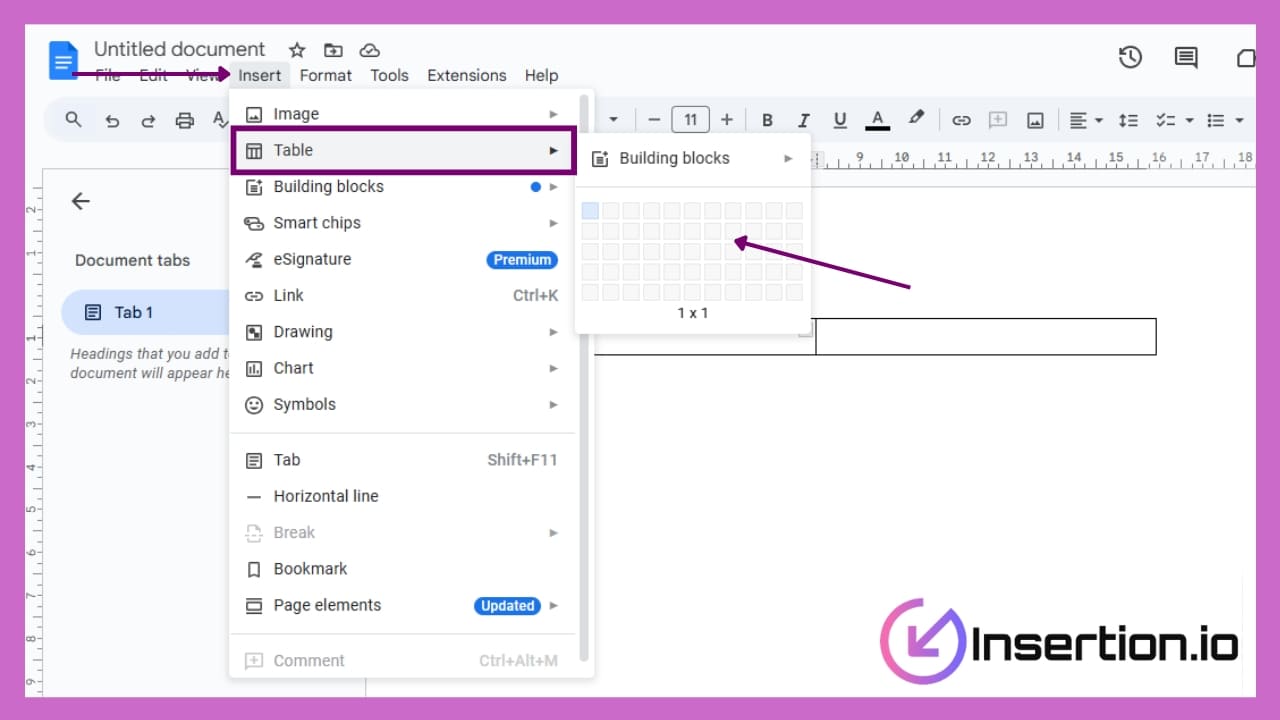This screenshot has width=1280, height=720.
Task: Increase font size with plus button
Action: 727,120
